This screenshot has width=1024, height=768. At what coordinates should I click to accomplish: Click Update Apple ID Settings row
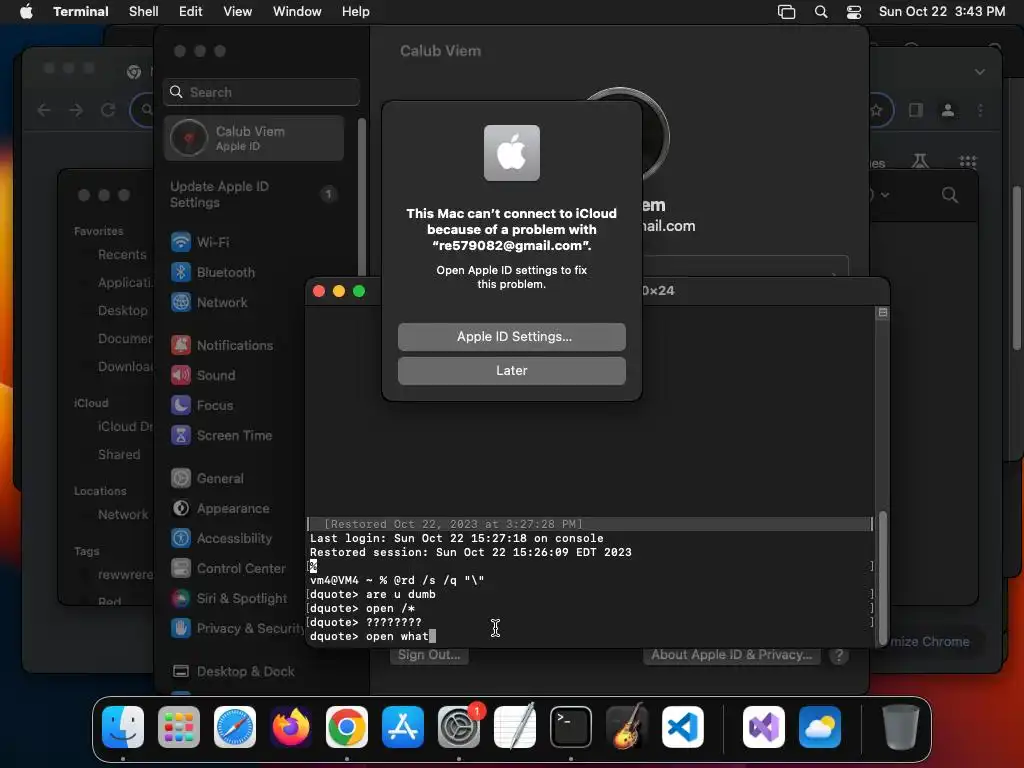pyautogui.click(x=254, y=195)
